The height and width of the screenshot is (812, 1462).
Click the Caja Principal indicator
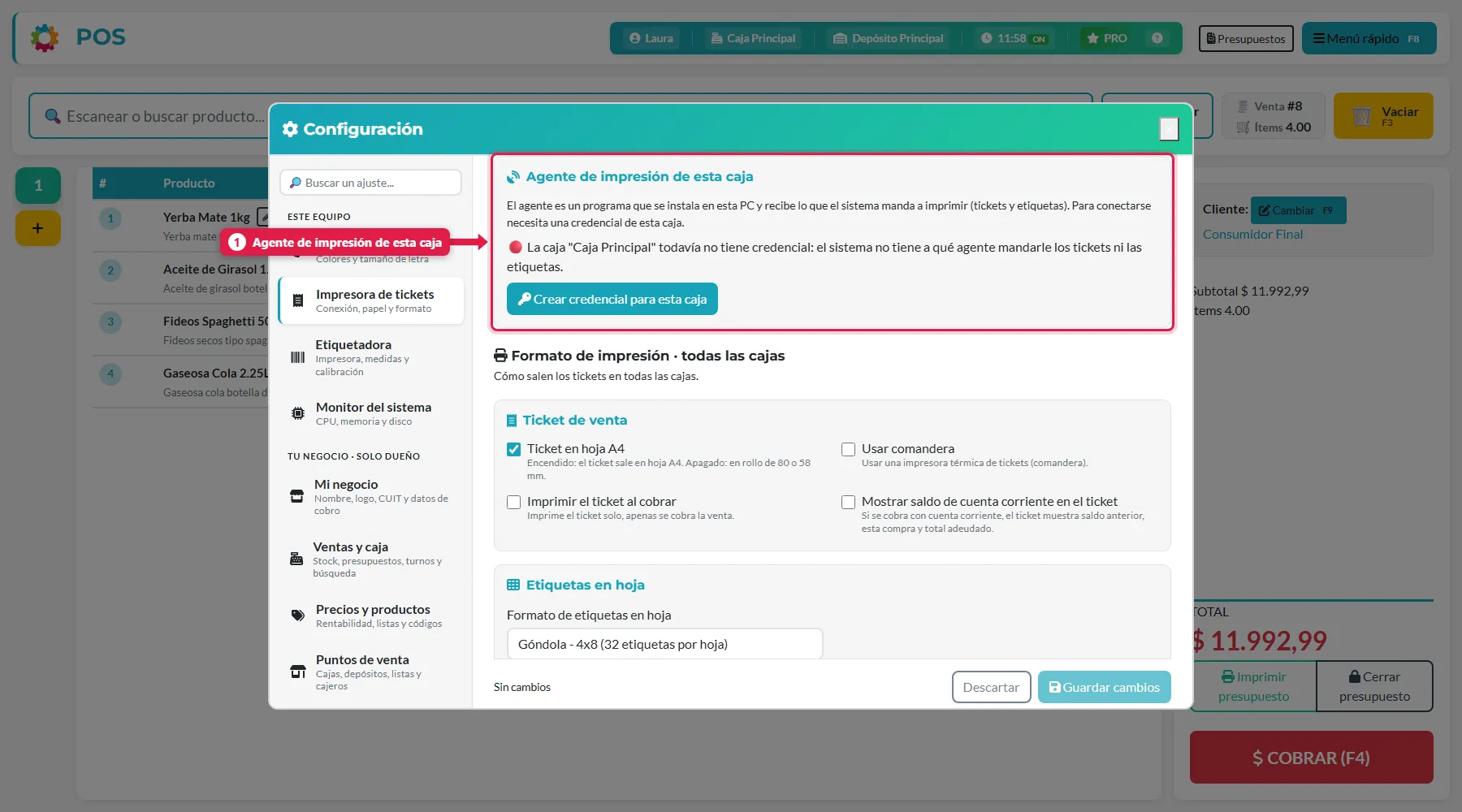point(753,38)
